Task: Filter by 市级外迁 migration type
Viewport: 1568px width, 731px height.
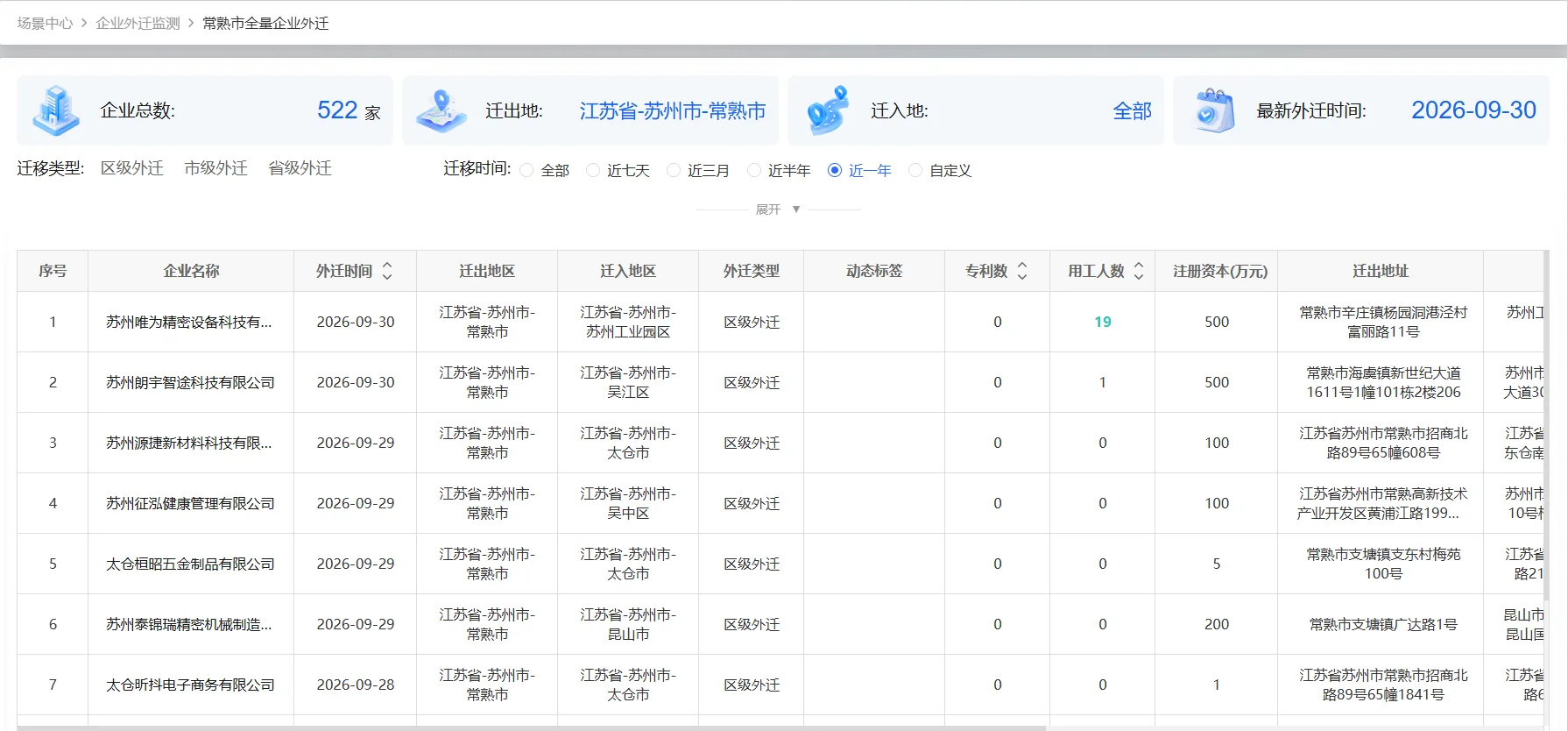Action: 216,168
